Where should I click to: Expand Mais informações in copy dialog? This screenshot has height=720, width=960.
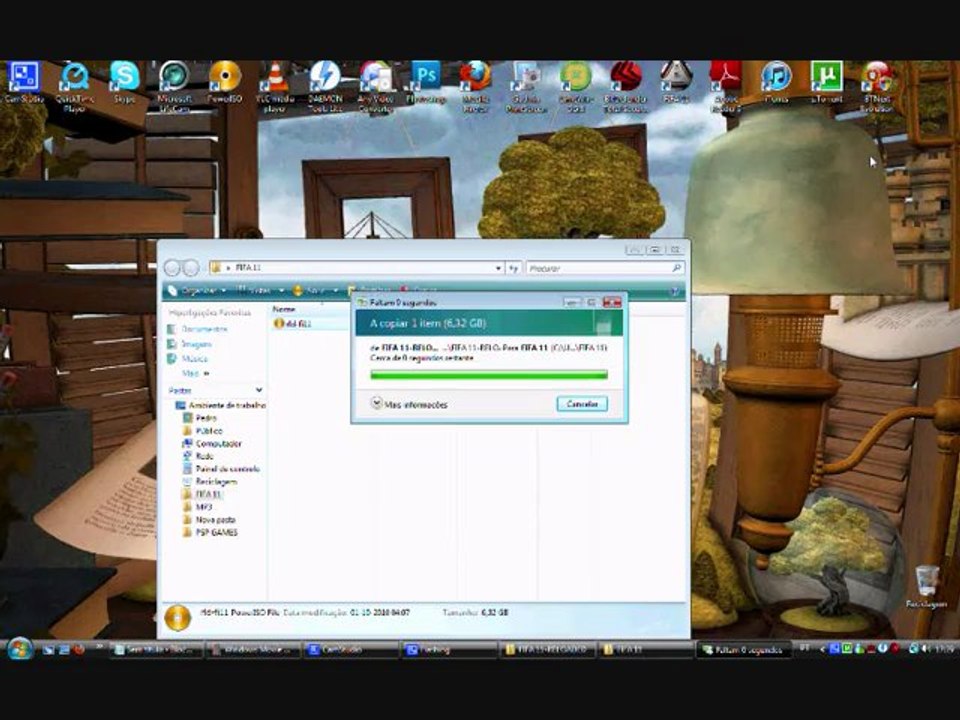click(x=410, y=404)
